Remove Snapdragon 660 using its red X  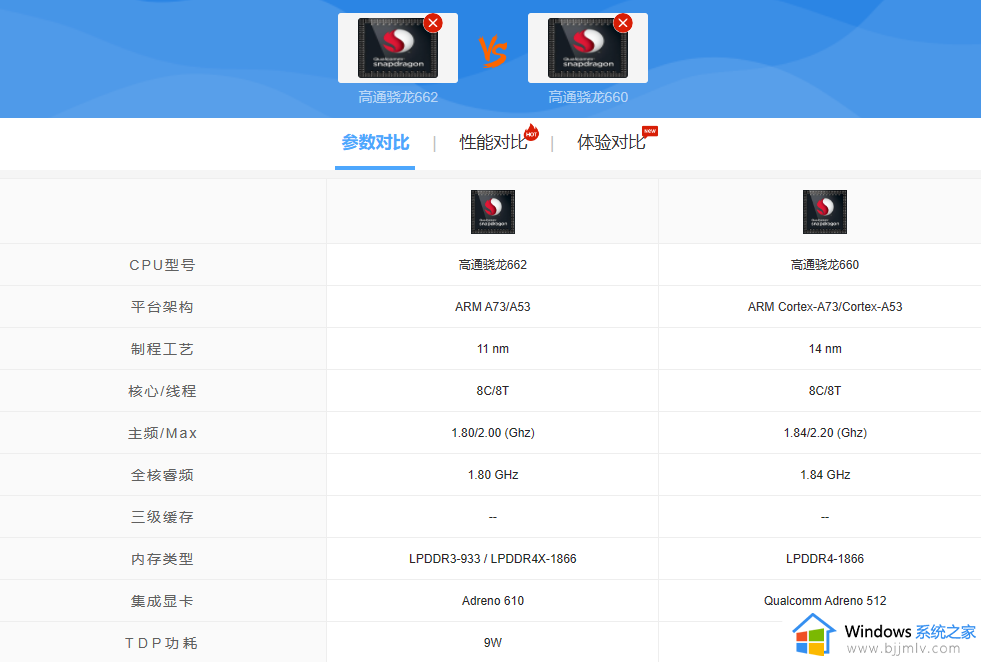pyautogui.click(x=623, y=23)
